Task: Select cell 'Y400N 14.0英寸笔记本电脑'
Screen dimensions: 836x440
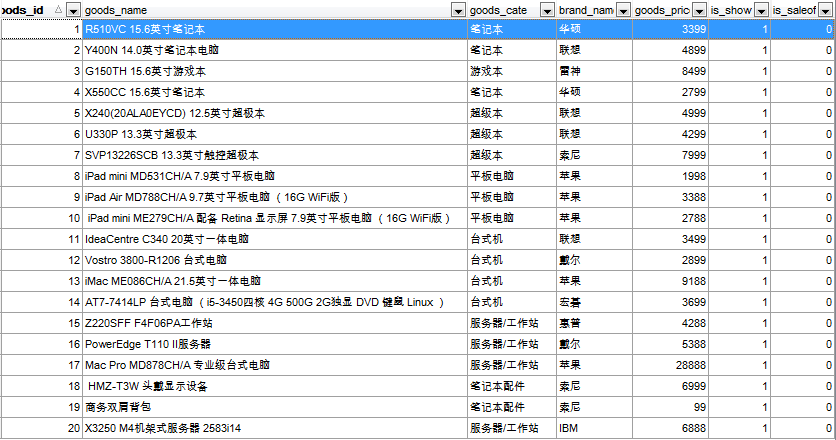Action: [275, 50]
